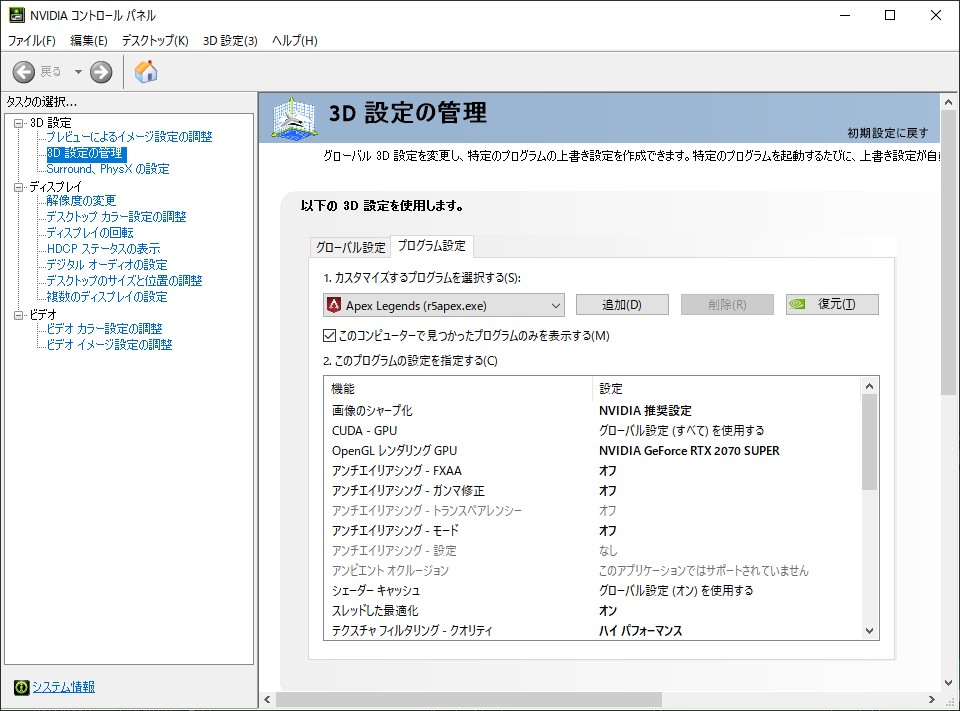Screen dimensions: 960x711
Task: Open デスクトップのサイズと位置の調整
Action: 124,280
